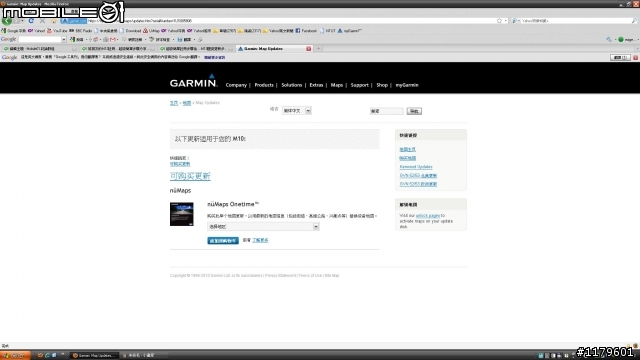Reload the page with refresh icon
Image resolution: width=640 pixels, height=360 pixels.
[31, 20]
